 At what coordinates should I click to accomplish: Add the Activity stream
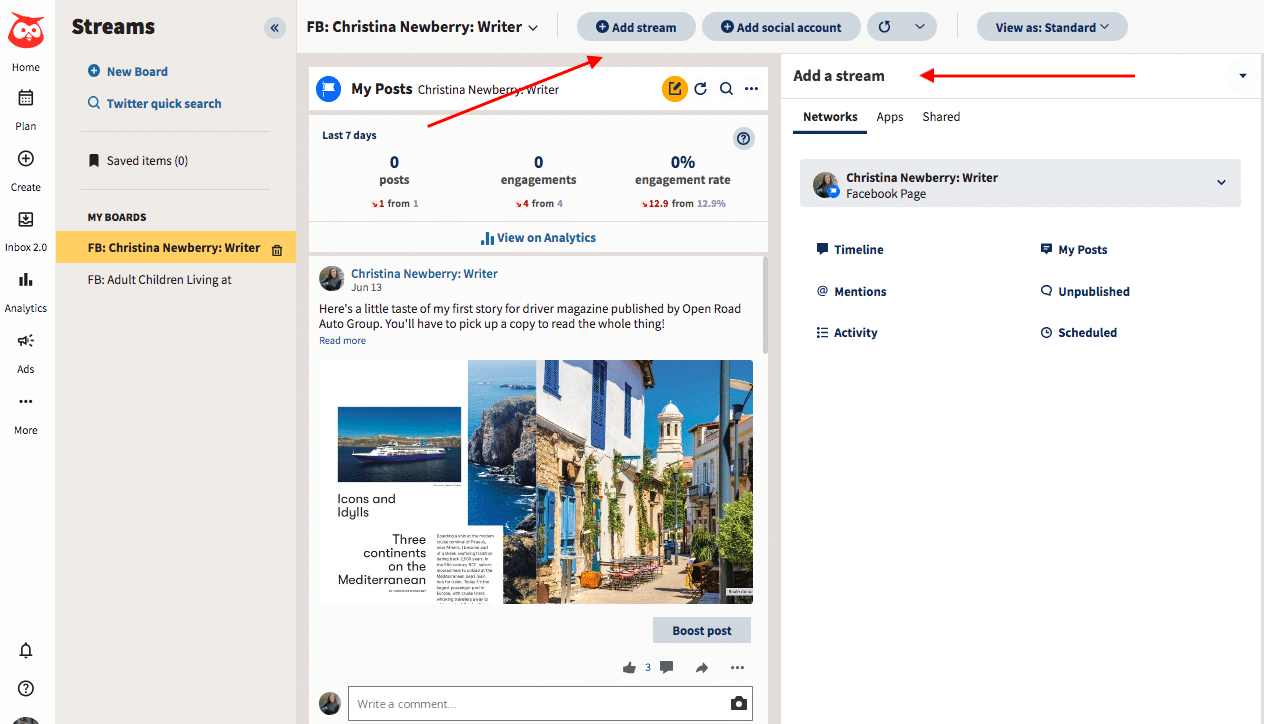847,333
